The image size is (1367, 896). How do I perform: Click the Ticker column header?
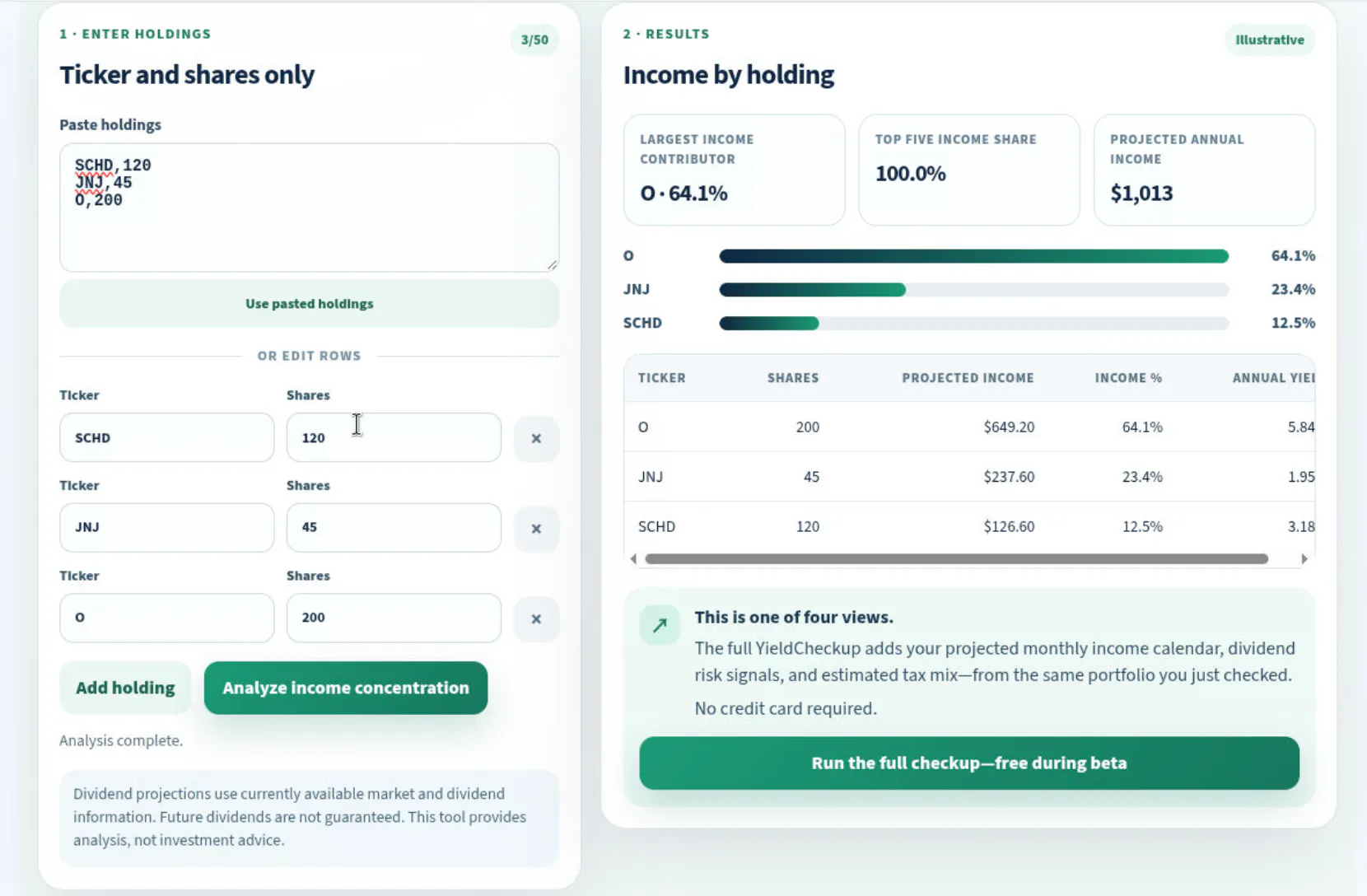(661, 378)
